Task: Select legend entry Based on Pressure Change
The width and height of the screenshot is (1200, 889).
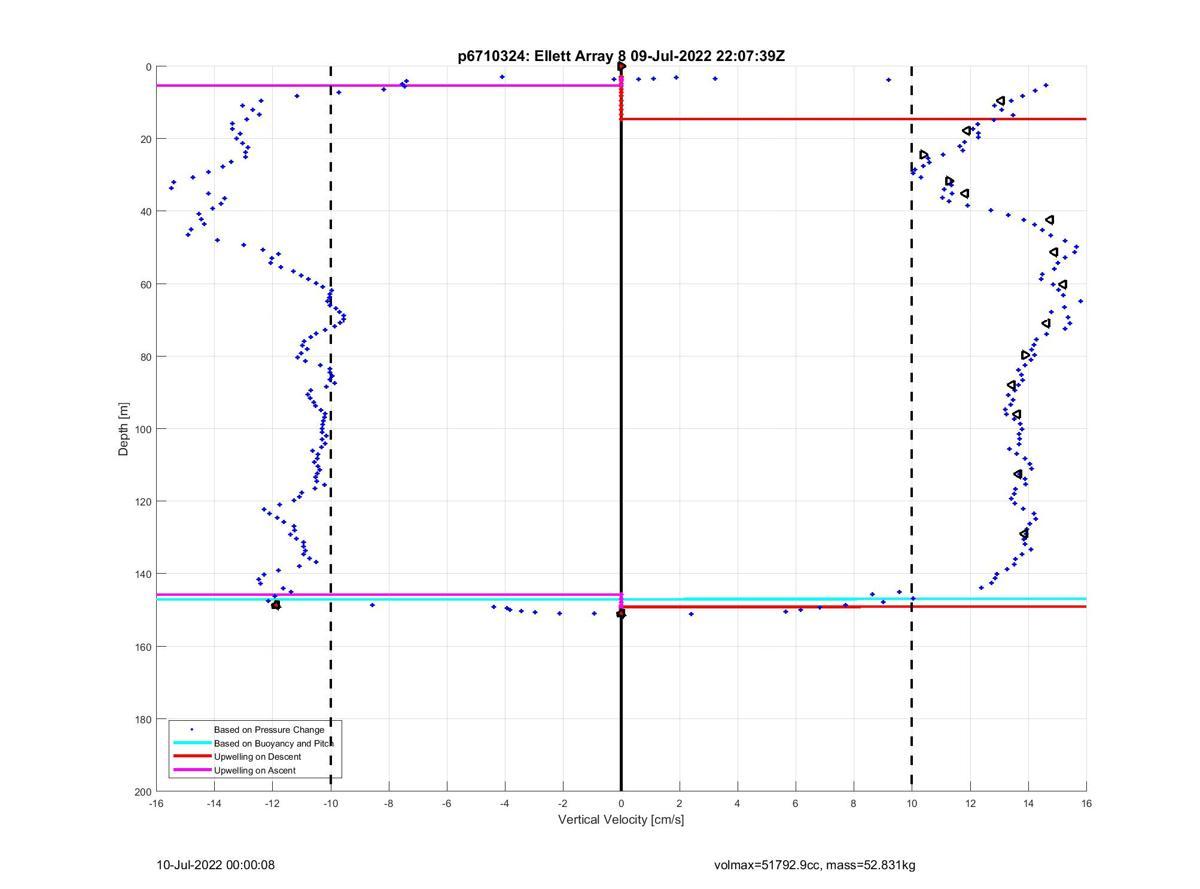Action: (x=269, y=730)
